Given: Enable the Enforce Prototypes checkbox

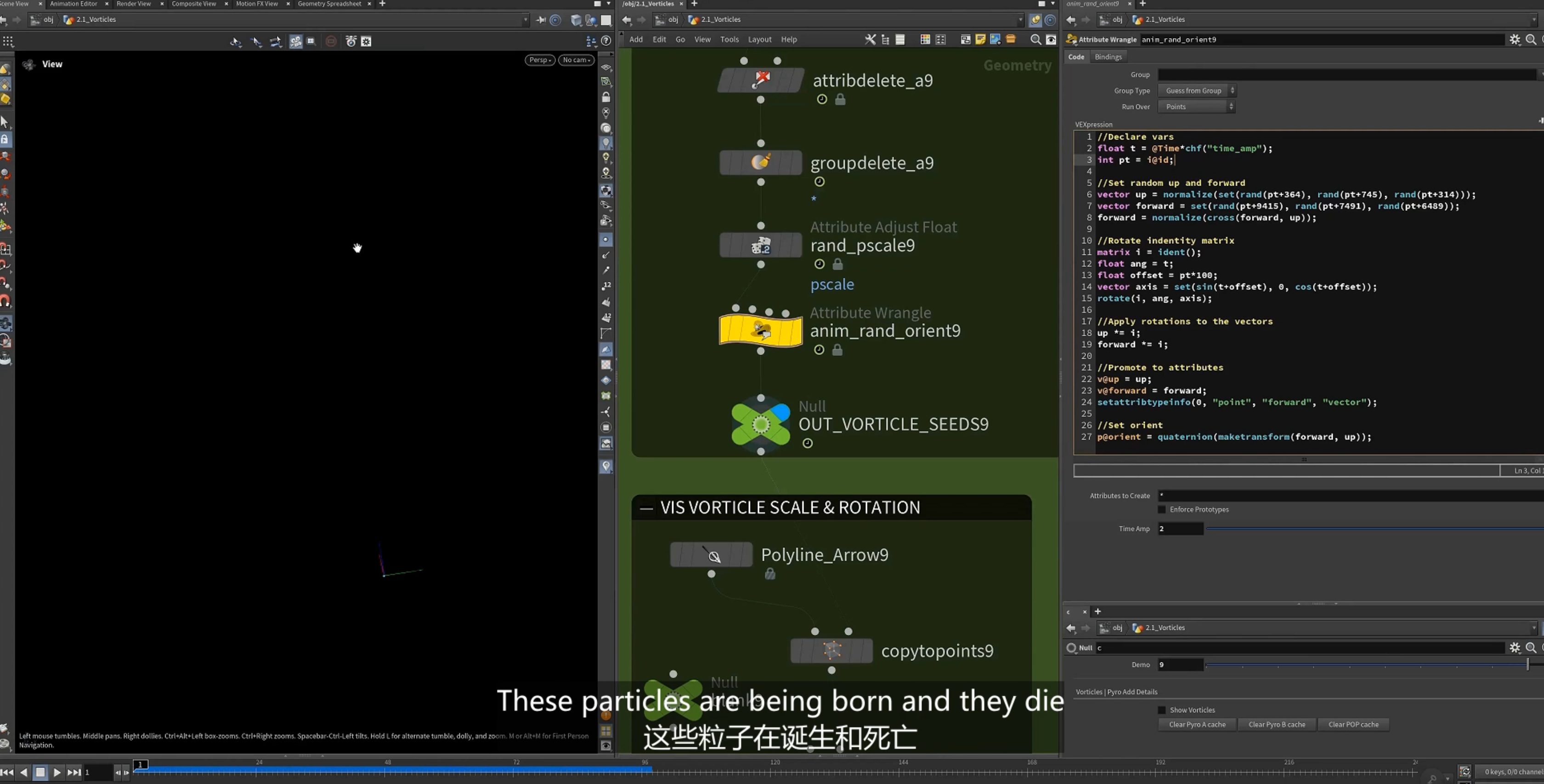Looking at the screenshot, I should pos(1162,509).
